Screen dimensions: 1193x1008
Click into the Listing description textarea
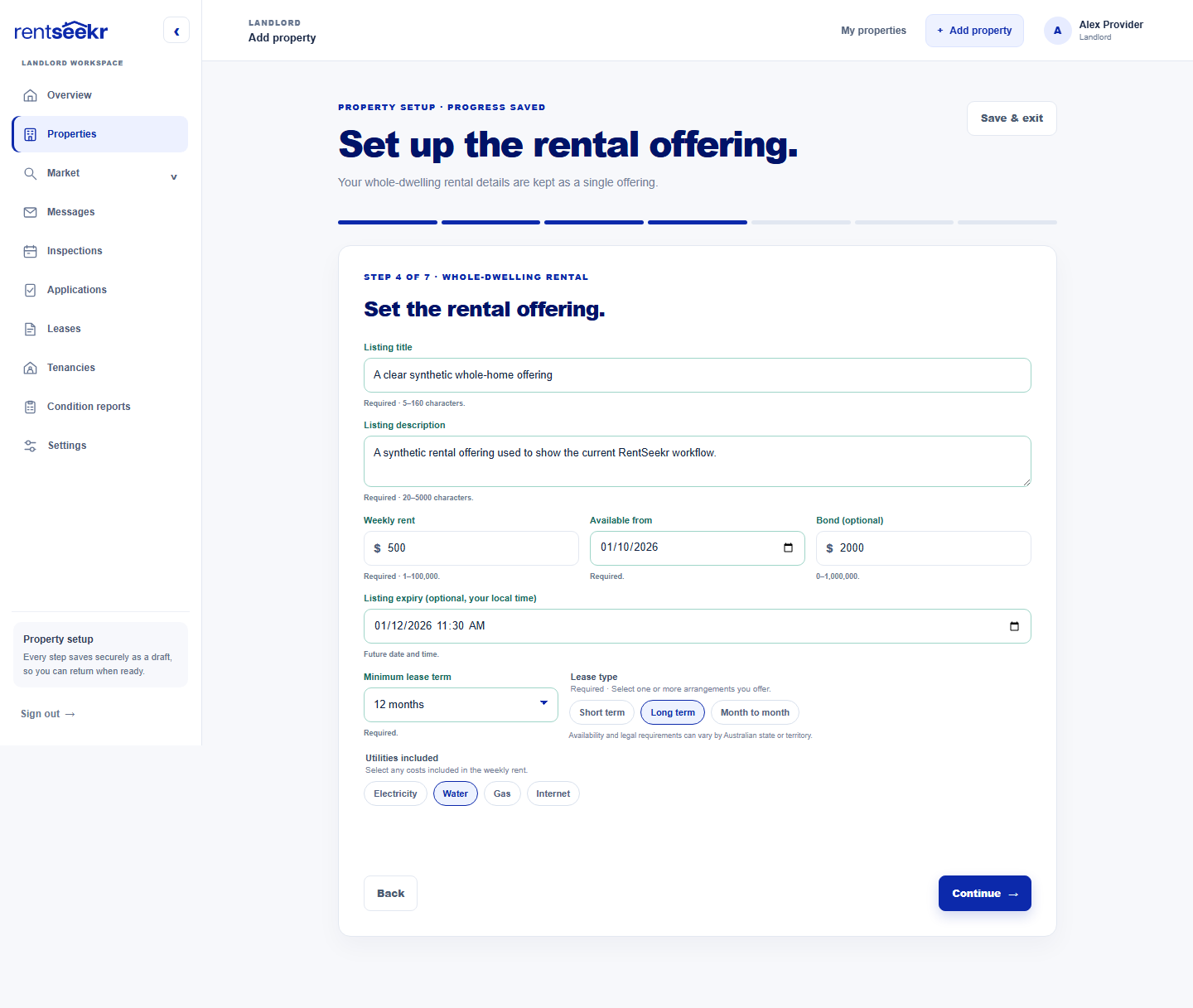[698, 461]
